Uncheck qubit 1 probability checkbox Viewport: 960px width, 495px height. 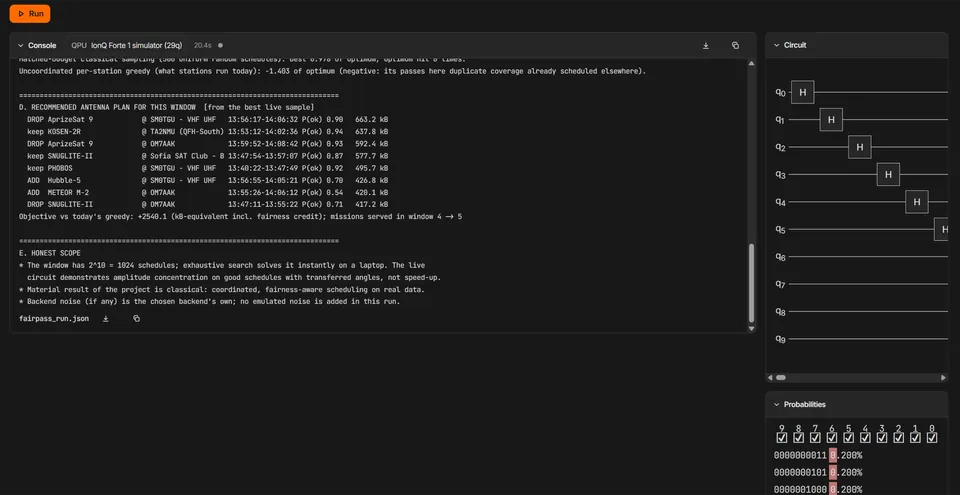[915, 437]
